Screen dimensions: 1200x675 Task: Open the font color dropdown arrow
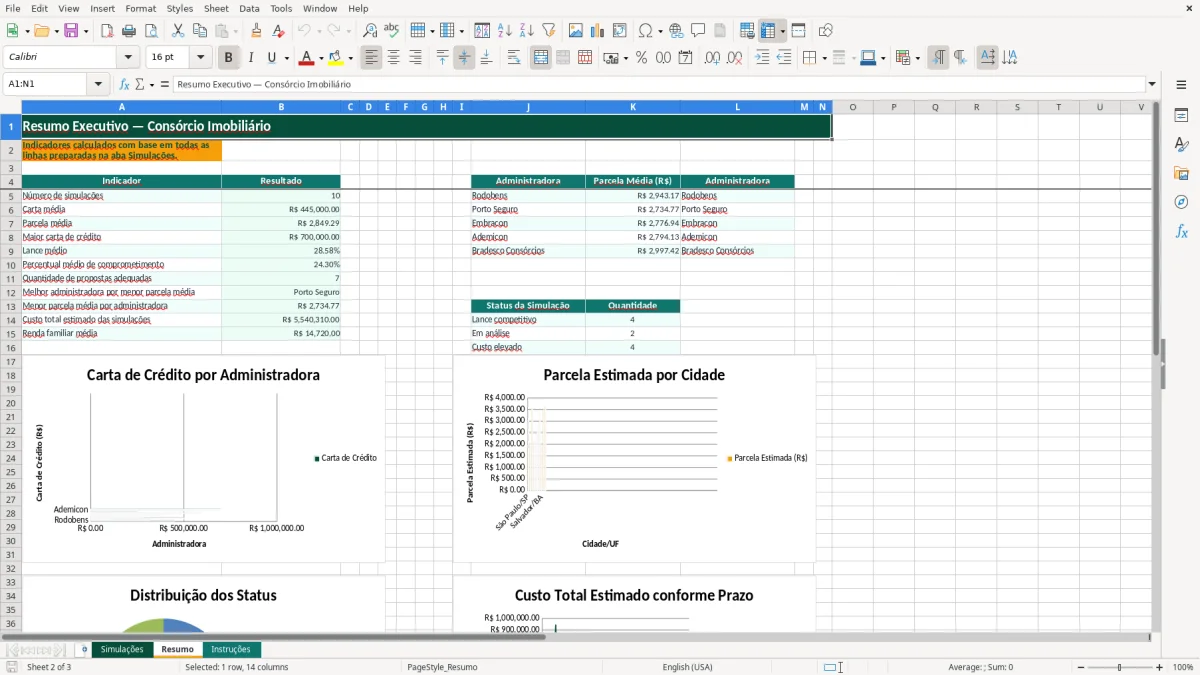click(x=321, y=58)
